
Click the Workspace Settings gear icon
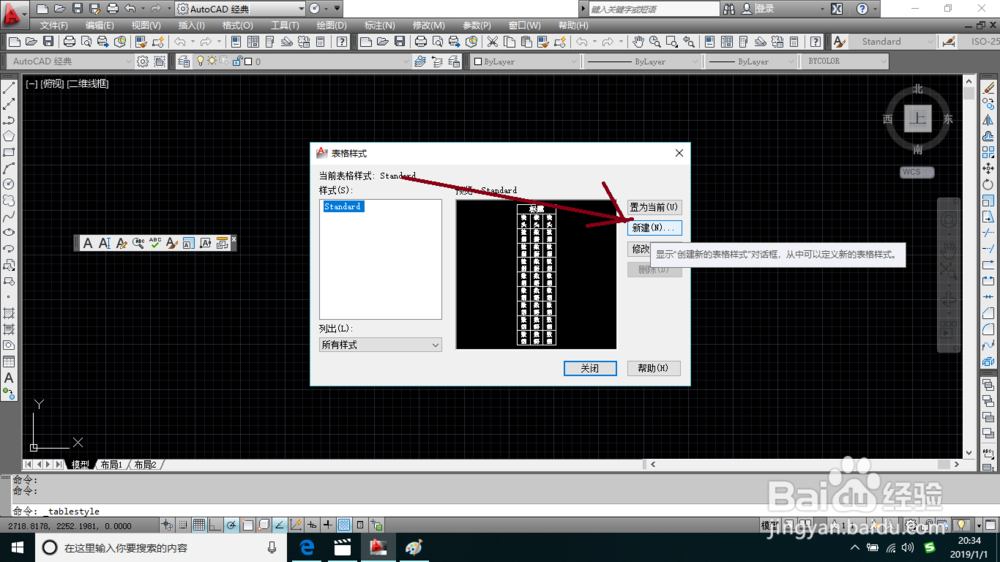[143, 61]
